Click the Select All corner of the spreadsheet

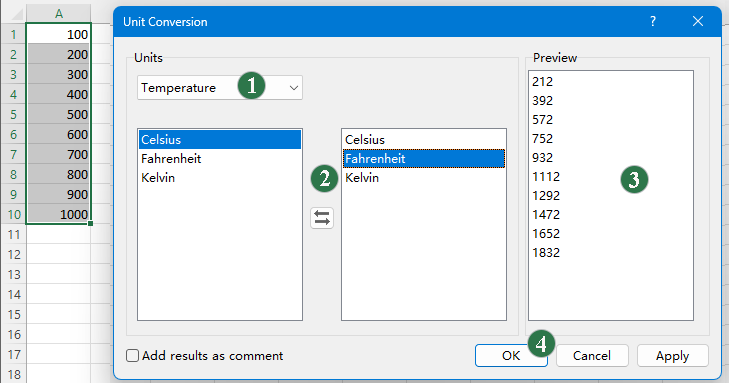(x=13, y=13)
